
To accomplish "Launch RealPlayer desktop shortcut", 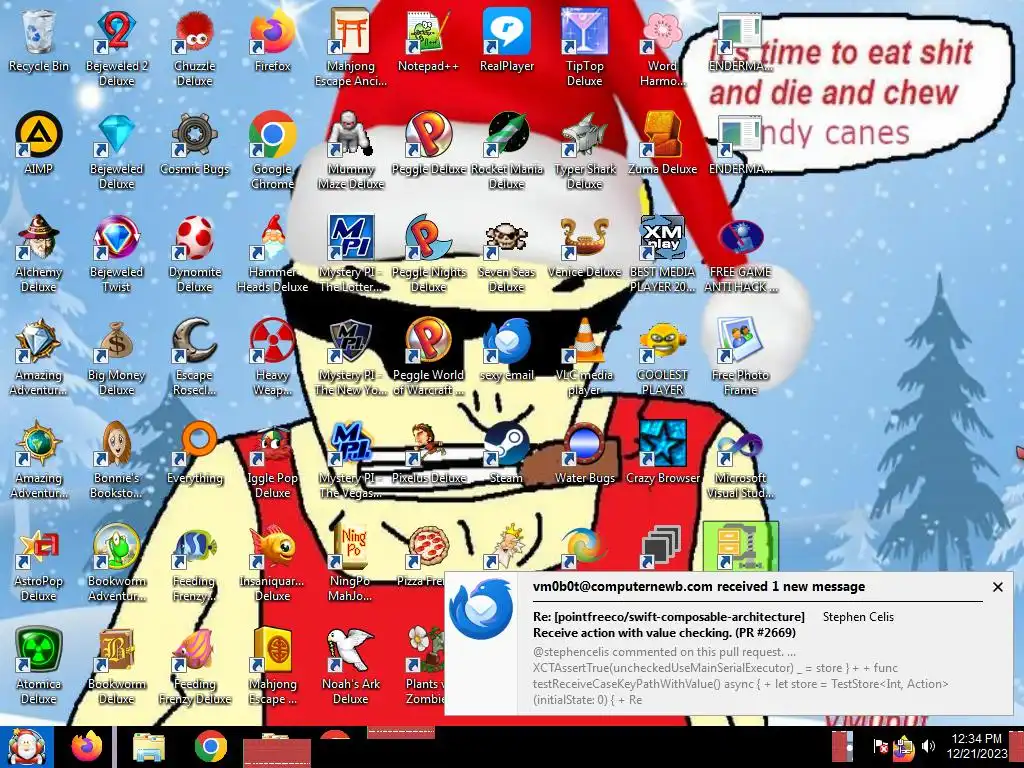I will pos(507,41).
